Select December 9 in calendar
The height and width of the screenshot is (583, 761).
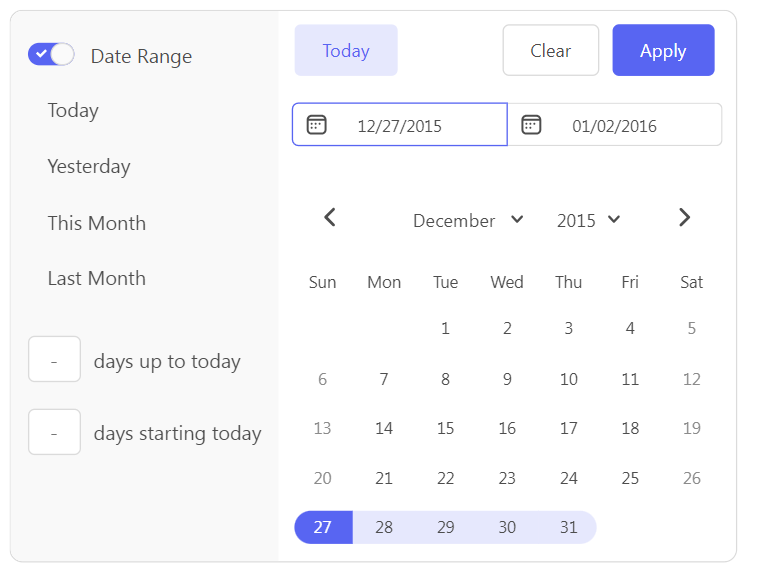[507, 379]
